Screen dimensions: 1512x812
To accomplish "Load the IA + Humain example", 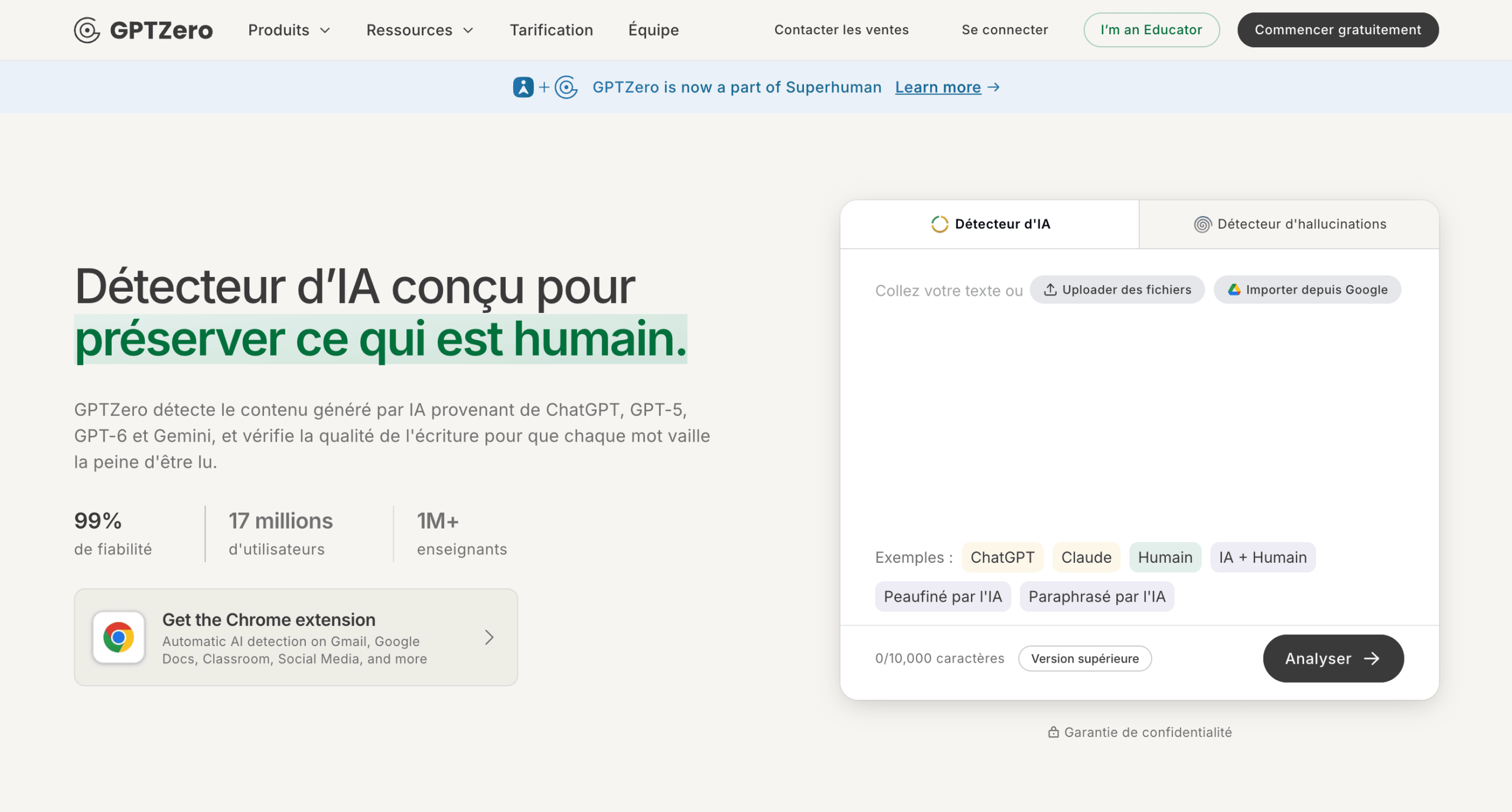I will click(1263, 557).
